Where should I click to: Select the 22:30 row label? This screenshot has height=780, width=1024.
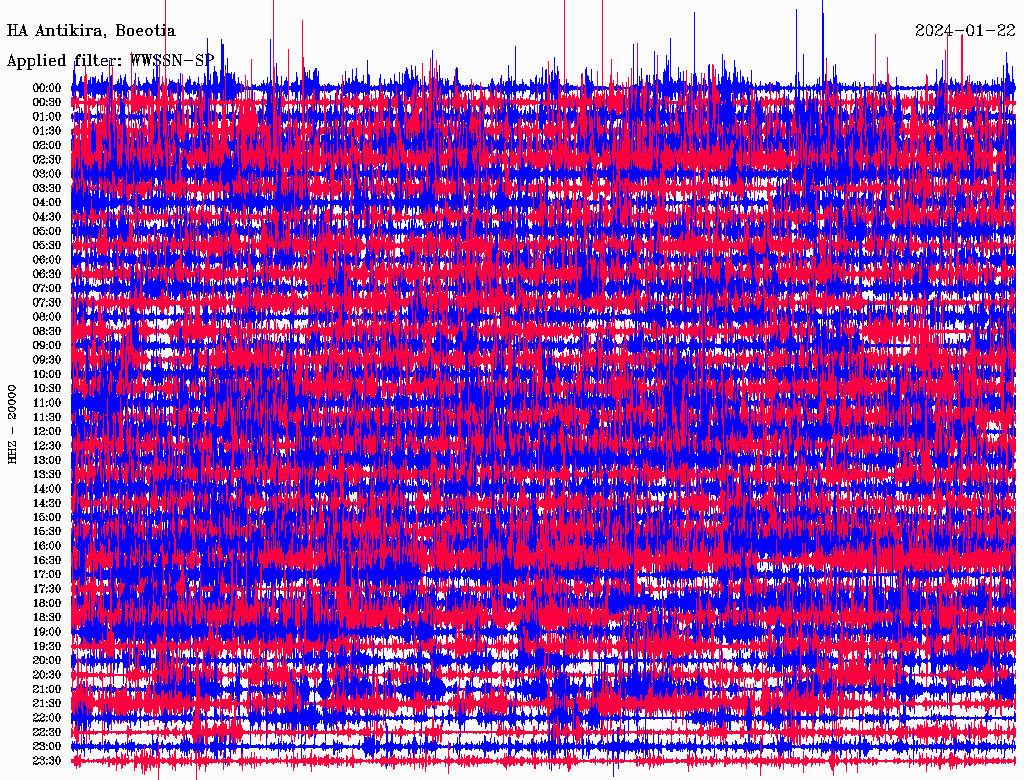[46, 732]
